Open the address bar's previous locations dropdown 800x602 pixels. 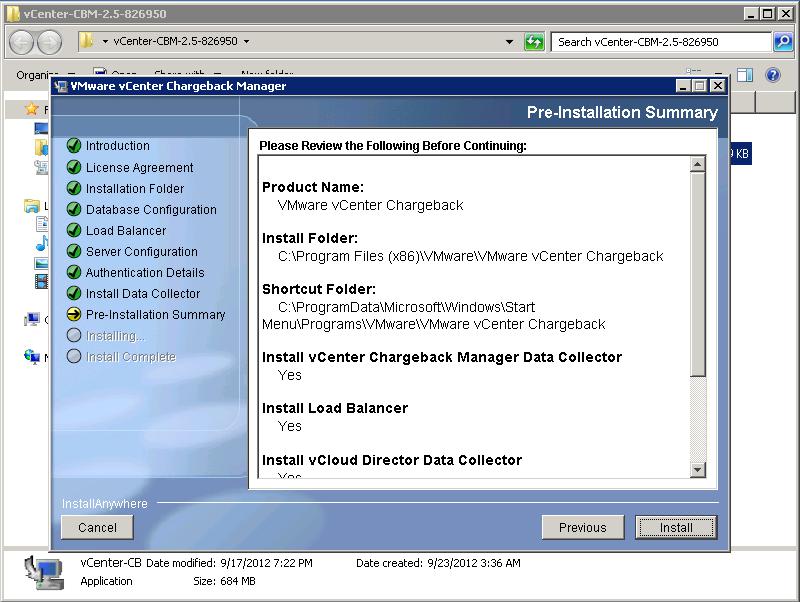[x=509, y=42]
